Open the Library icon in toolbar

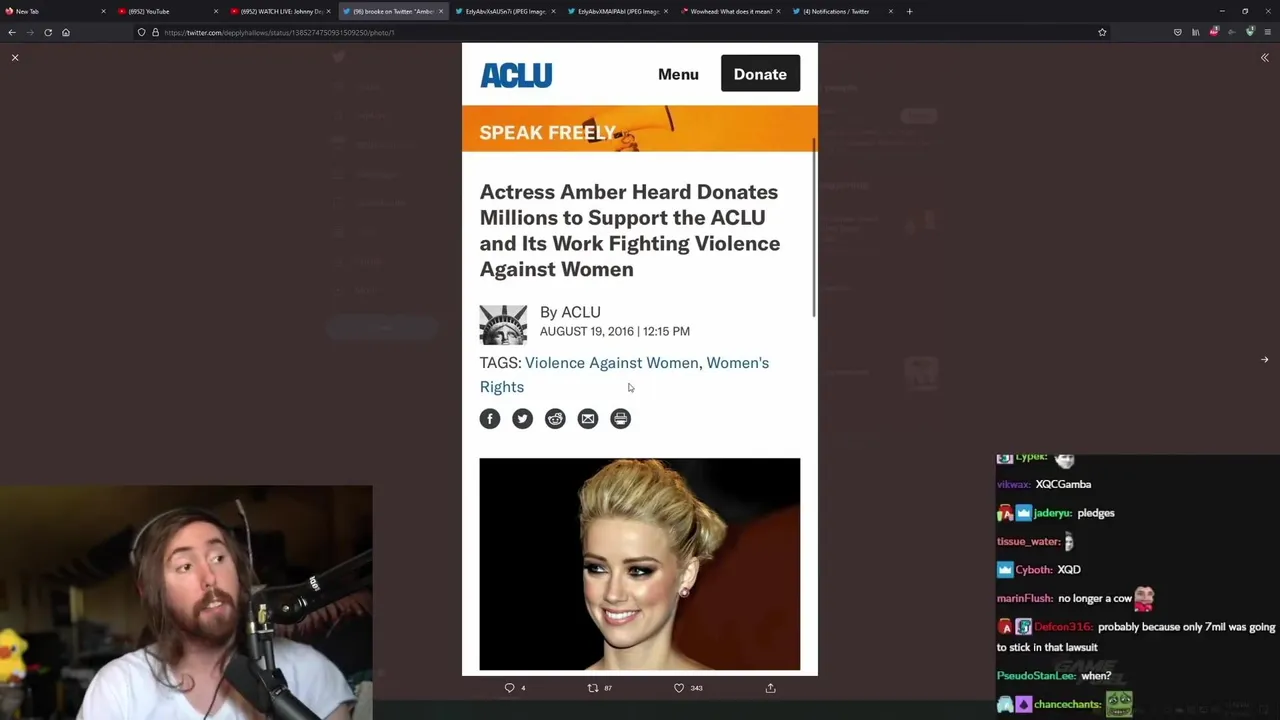pyautogui.click(x=1195, y=32)
